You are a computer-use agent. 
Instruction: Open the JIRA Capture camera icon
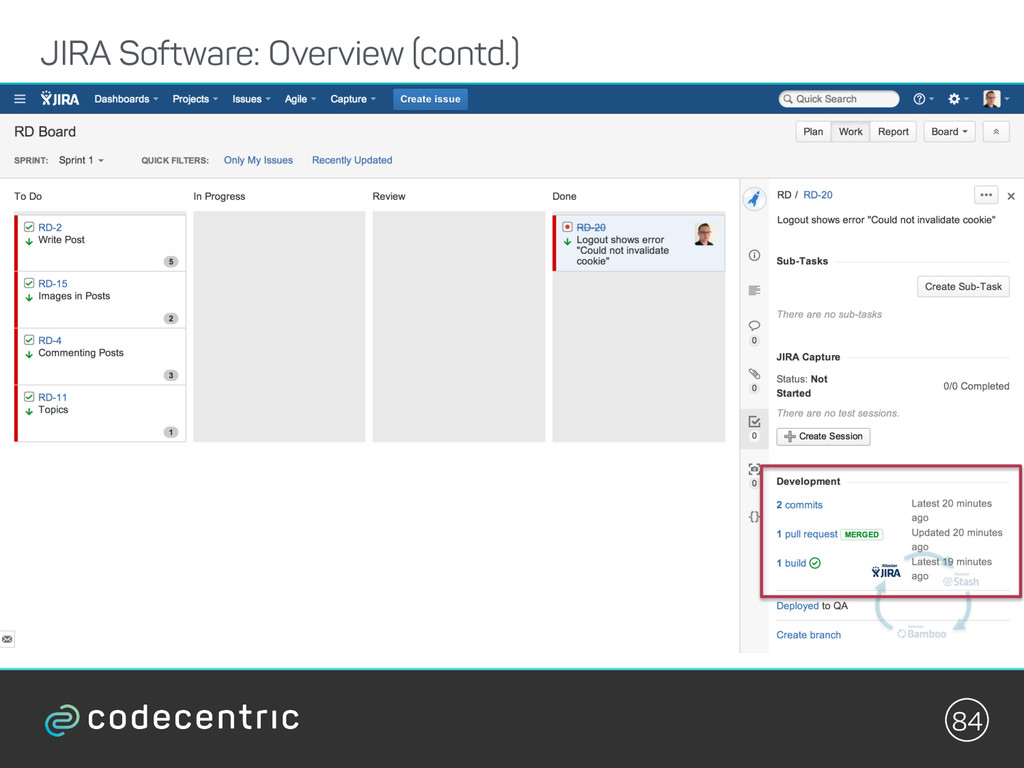(754, 469)
